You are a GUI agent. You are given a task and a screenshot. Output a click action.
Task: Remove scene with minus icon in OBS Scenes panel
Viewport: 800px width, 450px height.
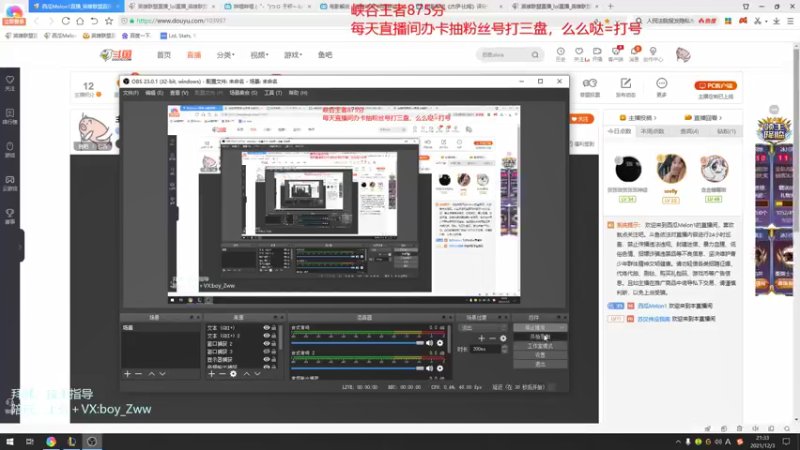[x=138, y=374]
